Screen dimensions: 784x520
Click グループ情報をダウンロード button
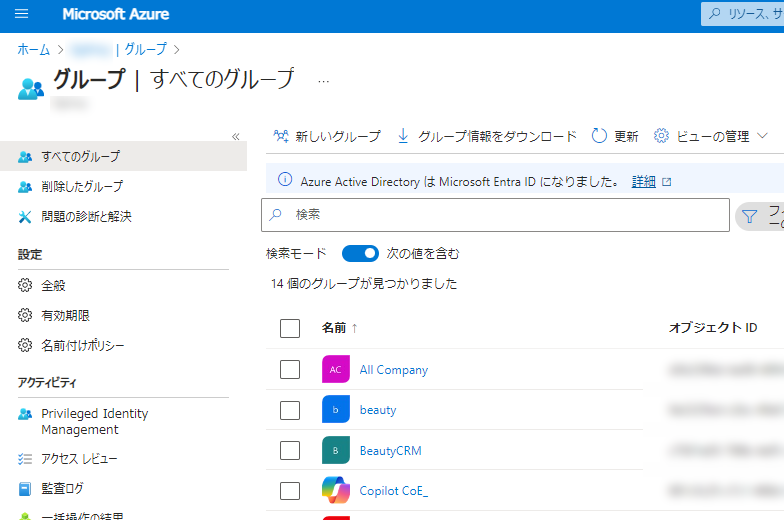tap(487, 136)
